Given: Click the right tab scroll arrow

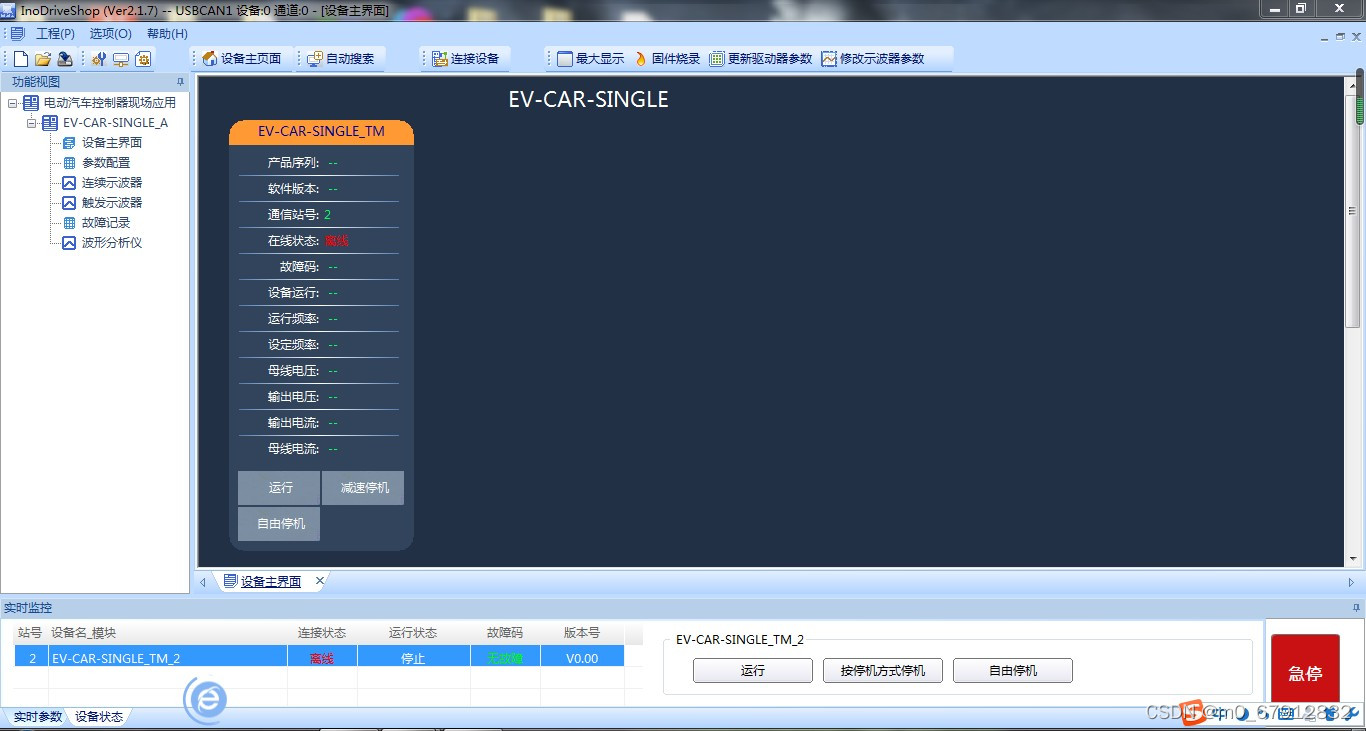Looking at the screenshot, I should click(x=1352, y=582).
